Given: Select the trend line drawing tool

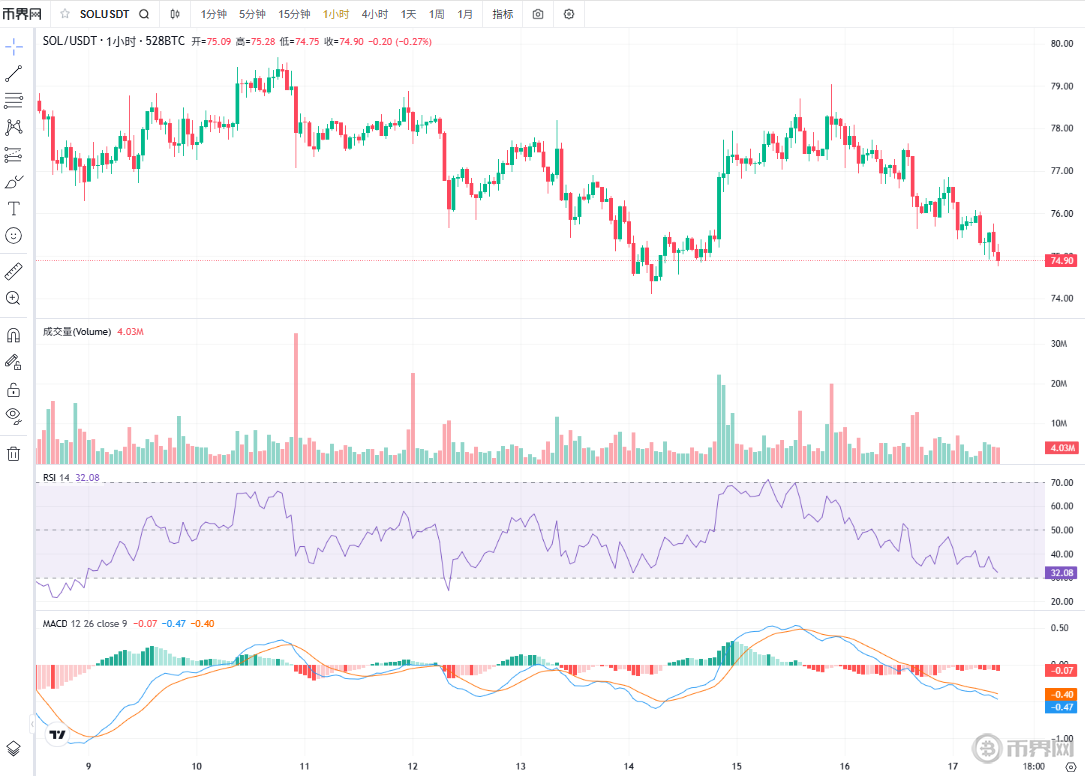Looking at the screenshot, I should tap(14, 74).
